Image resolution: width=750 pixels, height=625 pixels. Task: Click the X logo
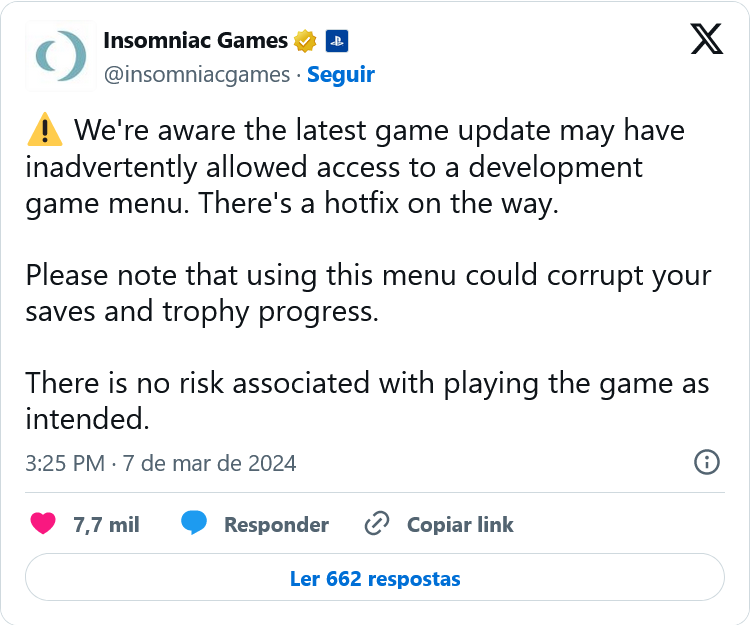tap(707, 39)
